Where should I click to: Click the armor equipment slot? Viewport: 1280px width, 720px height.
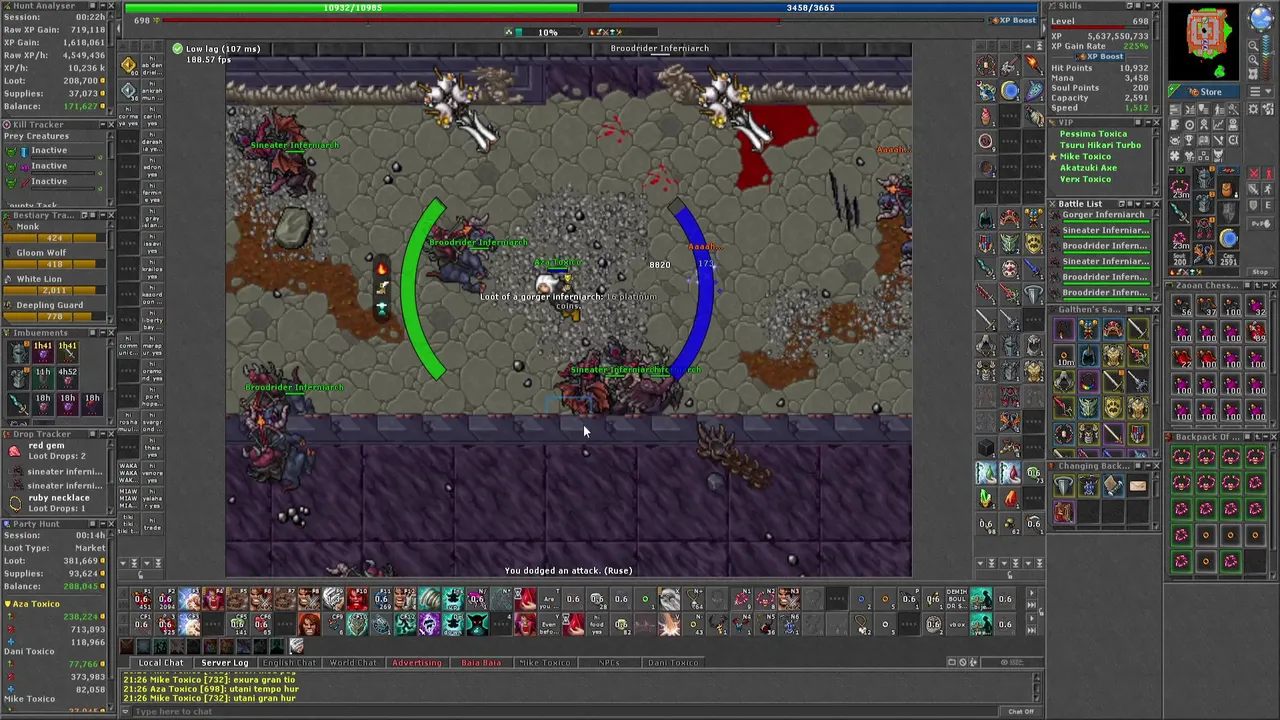(x=1203, y=202)
